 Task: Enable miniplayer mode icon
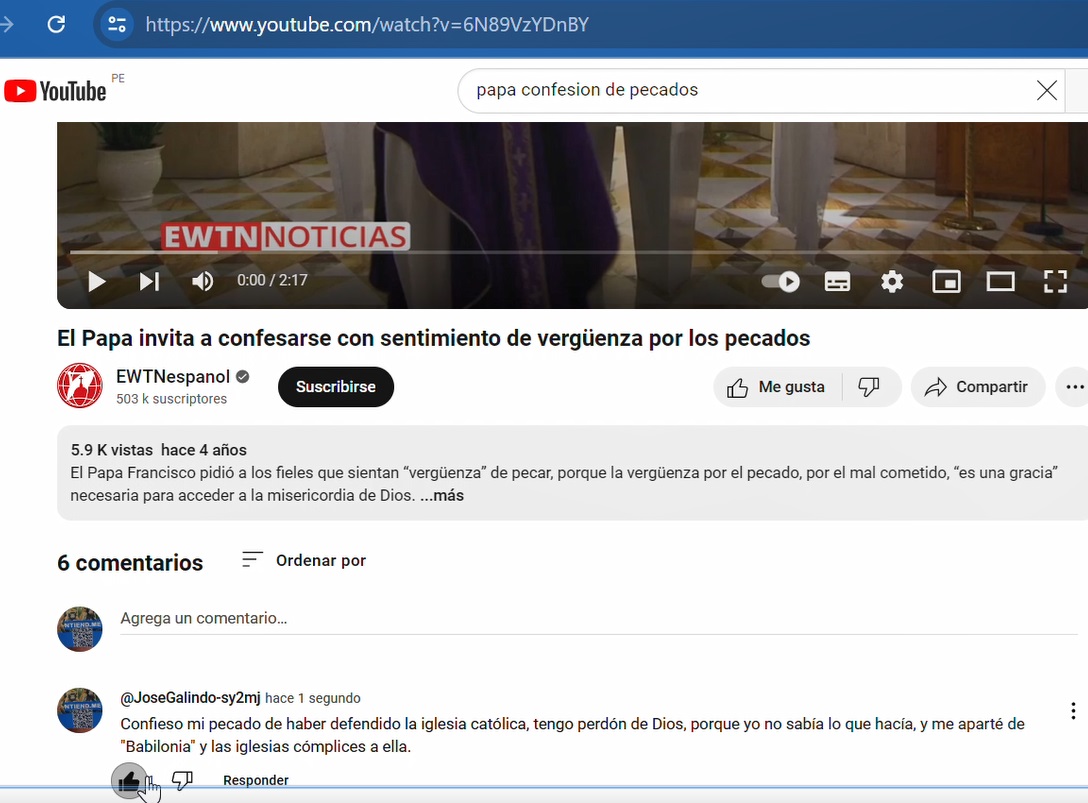click(946, 282)
